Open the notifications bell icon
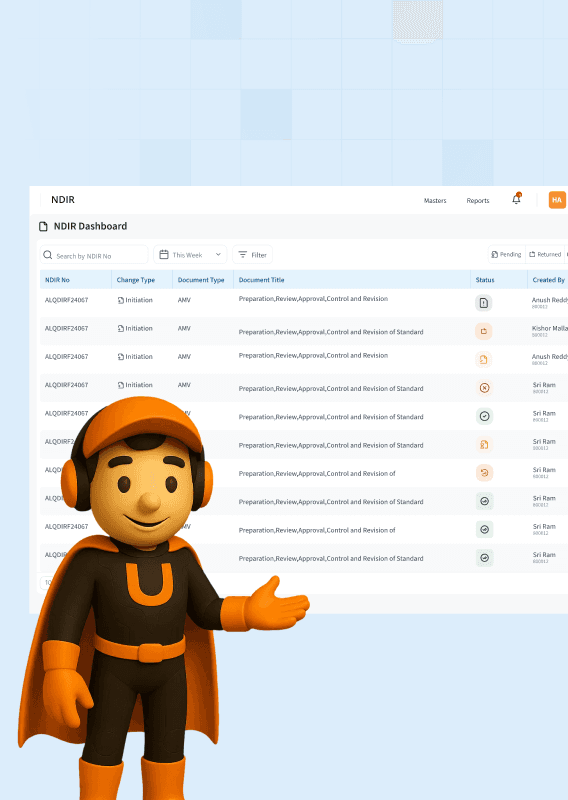The height and width of the screenshot is (800, 568). tap(516, 199)
